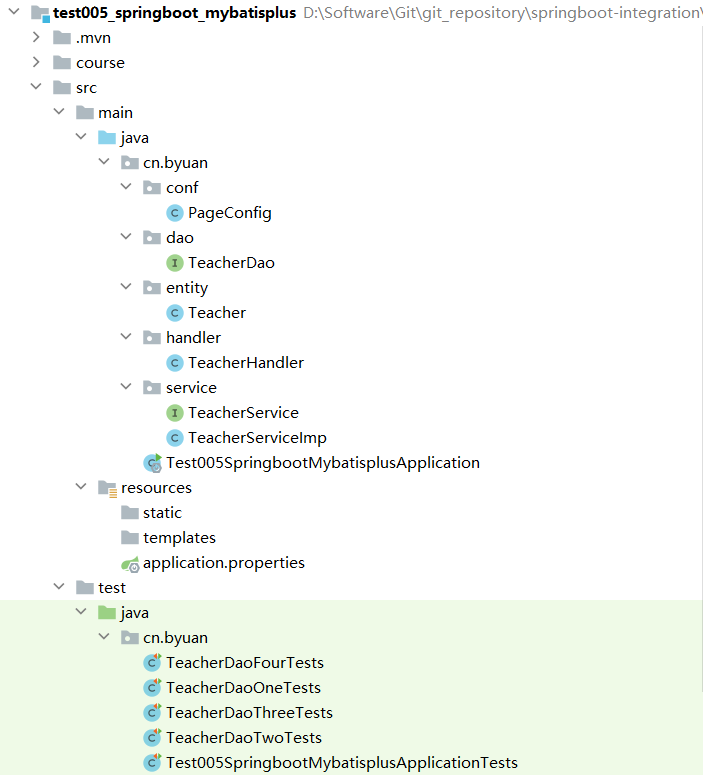This screenshot has height=775, width=703.
Task: Expand the .mvn folder
Action: (36, 37)
